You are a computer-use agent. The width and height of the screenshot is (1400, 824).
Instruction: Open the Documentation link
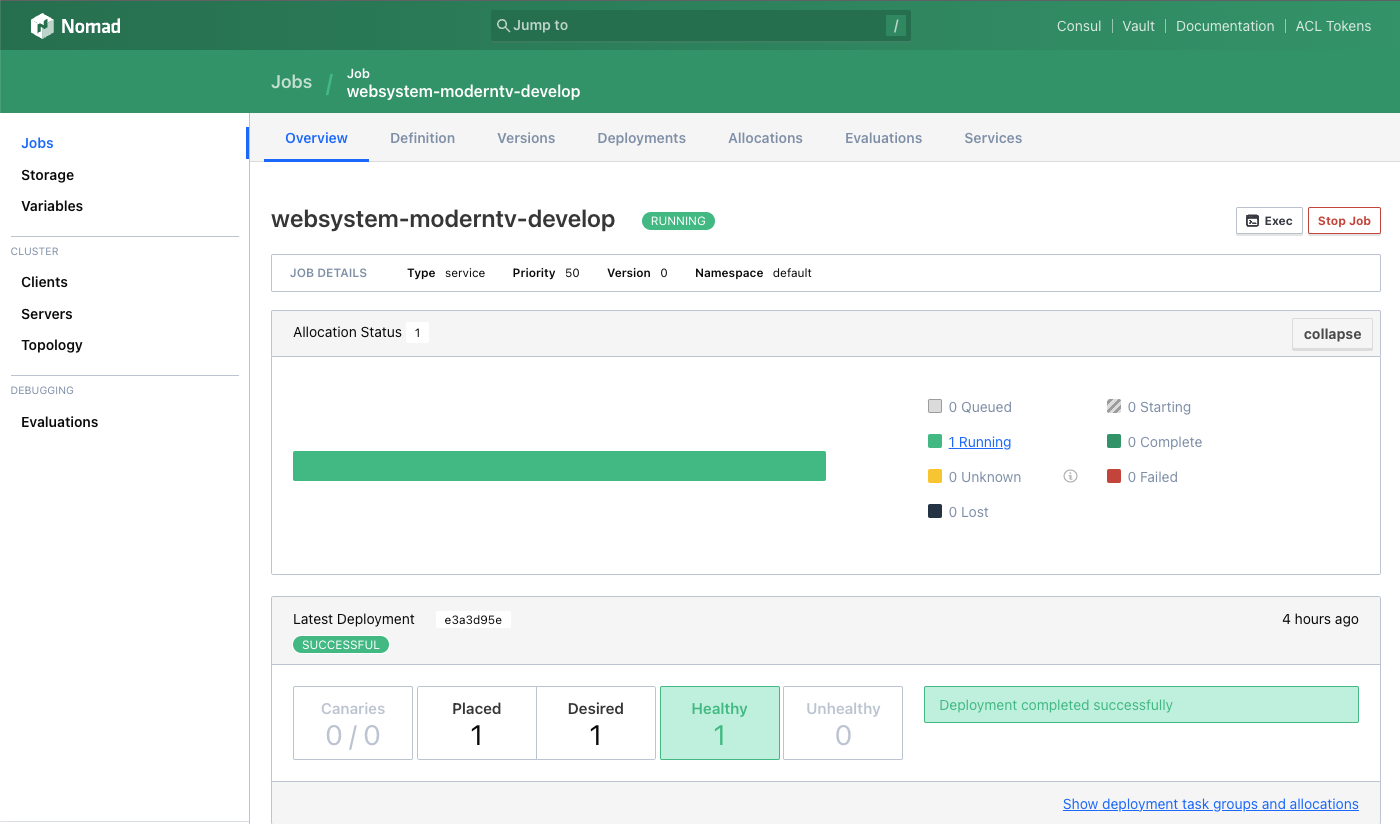[x=1225, y=26]
